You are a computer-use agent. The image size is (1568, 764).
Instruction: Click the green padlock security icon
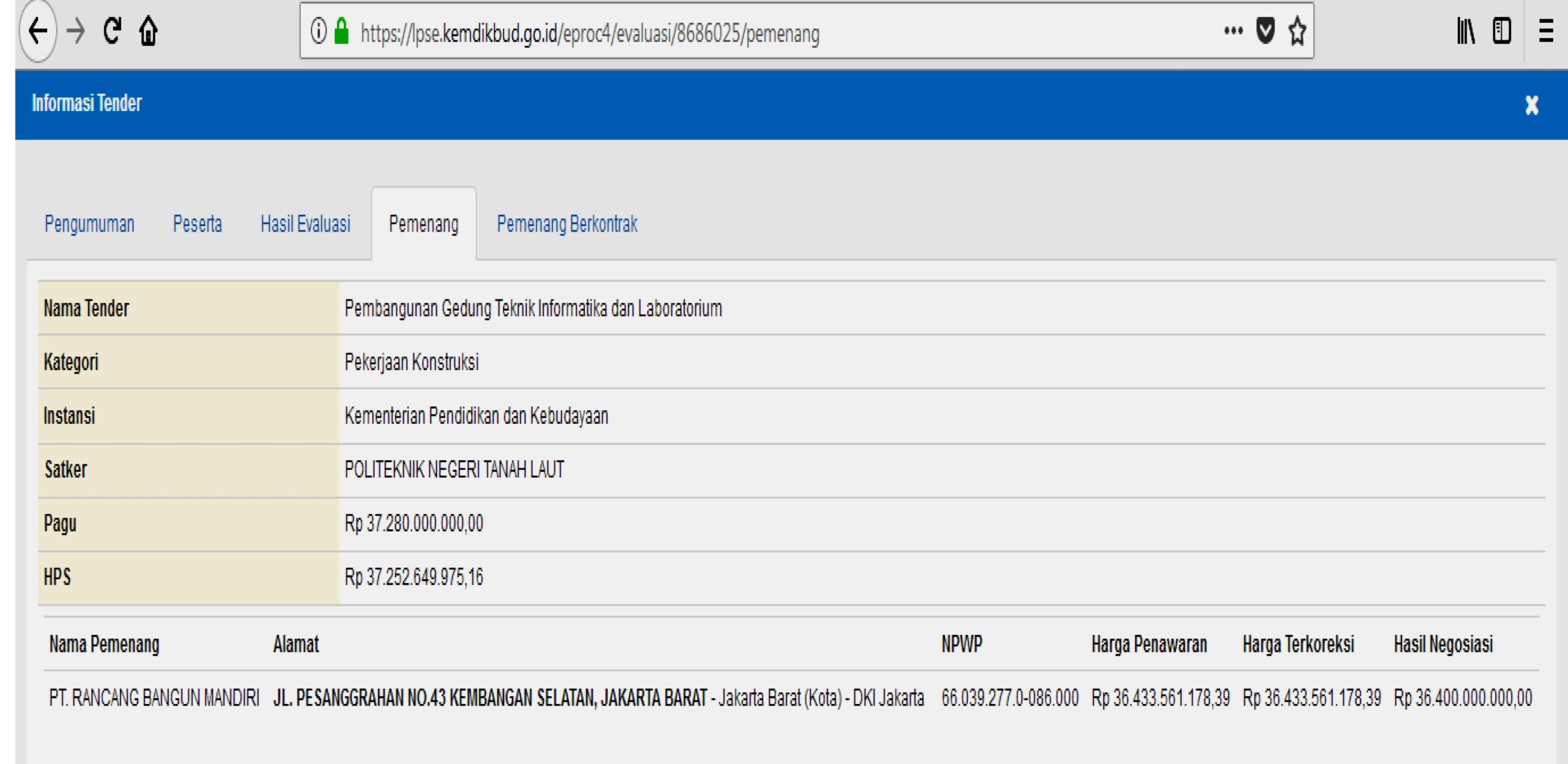pos(342,31)
